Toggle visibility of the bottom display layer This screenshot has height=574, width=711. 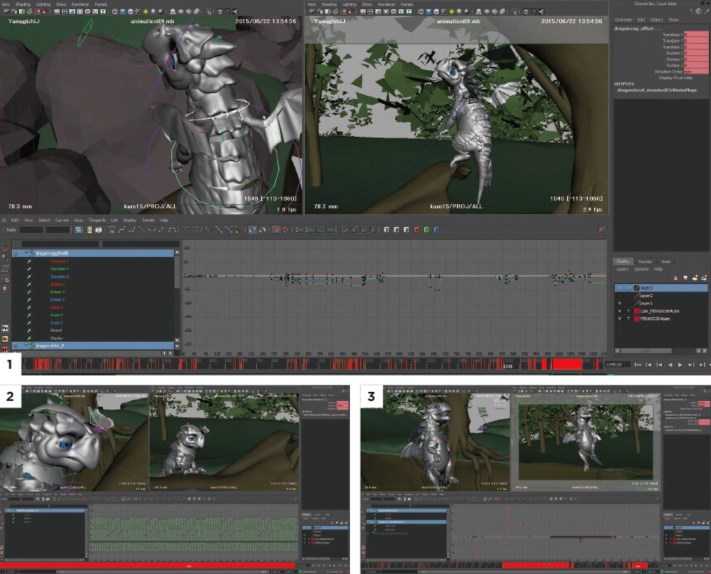point(620,319)
